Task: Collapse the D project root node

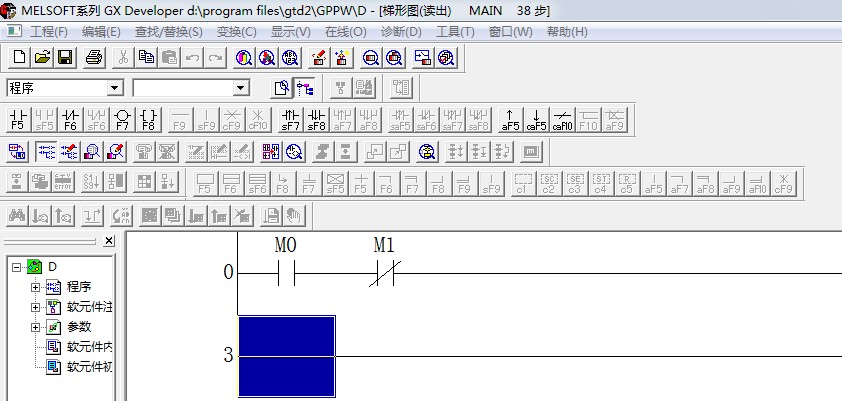Action: pos(17,267)
